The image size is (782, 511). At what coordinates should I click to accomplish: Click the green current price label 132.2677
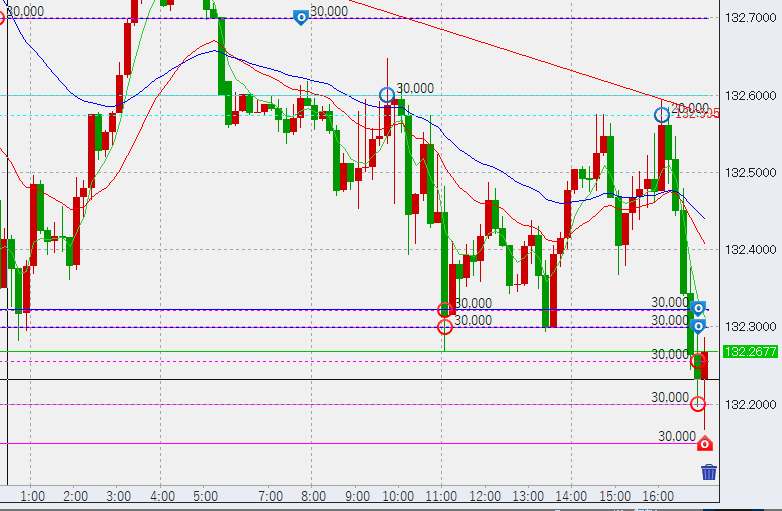point(751,351)
